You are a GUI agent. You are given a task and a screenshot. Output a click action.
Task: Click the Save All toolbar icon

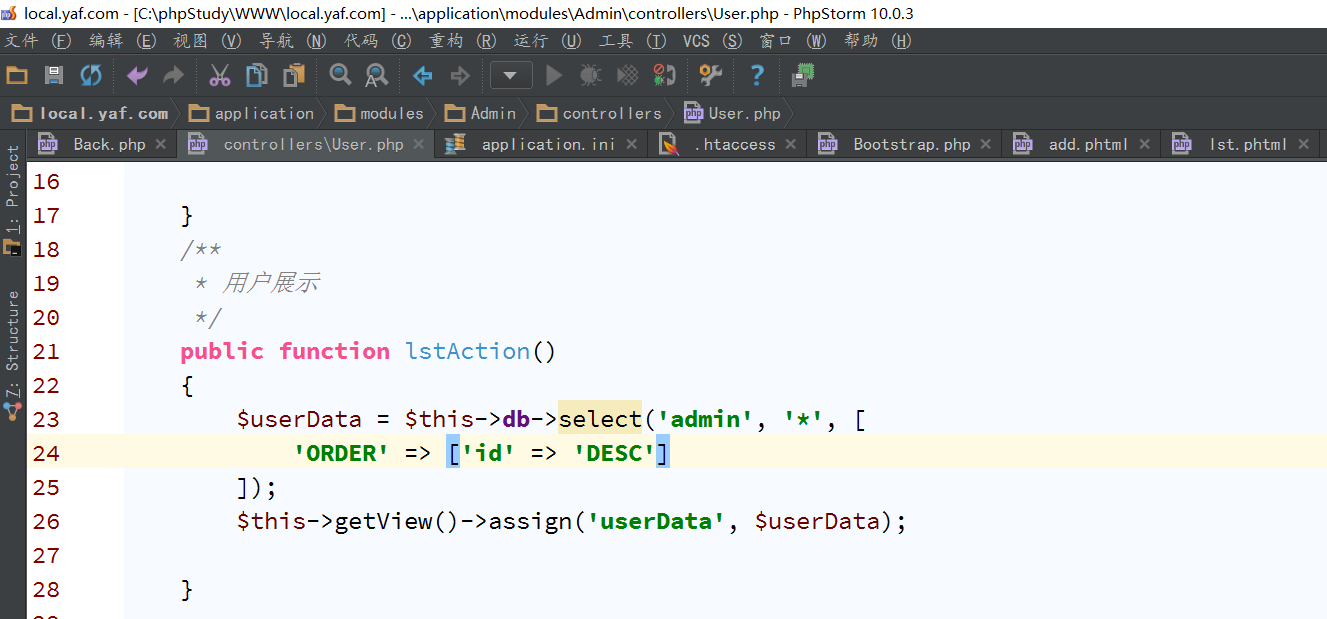53,76
